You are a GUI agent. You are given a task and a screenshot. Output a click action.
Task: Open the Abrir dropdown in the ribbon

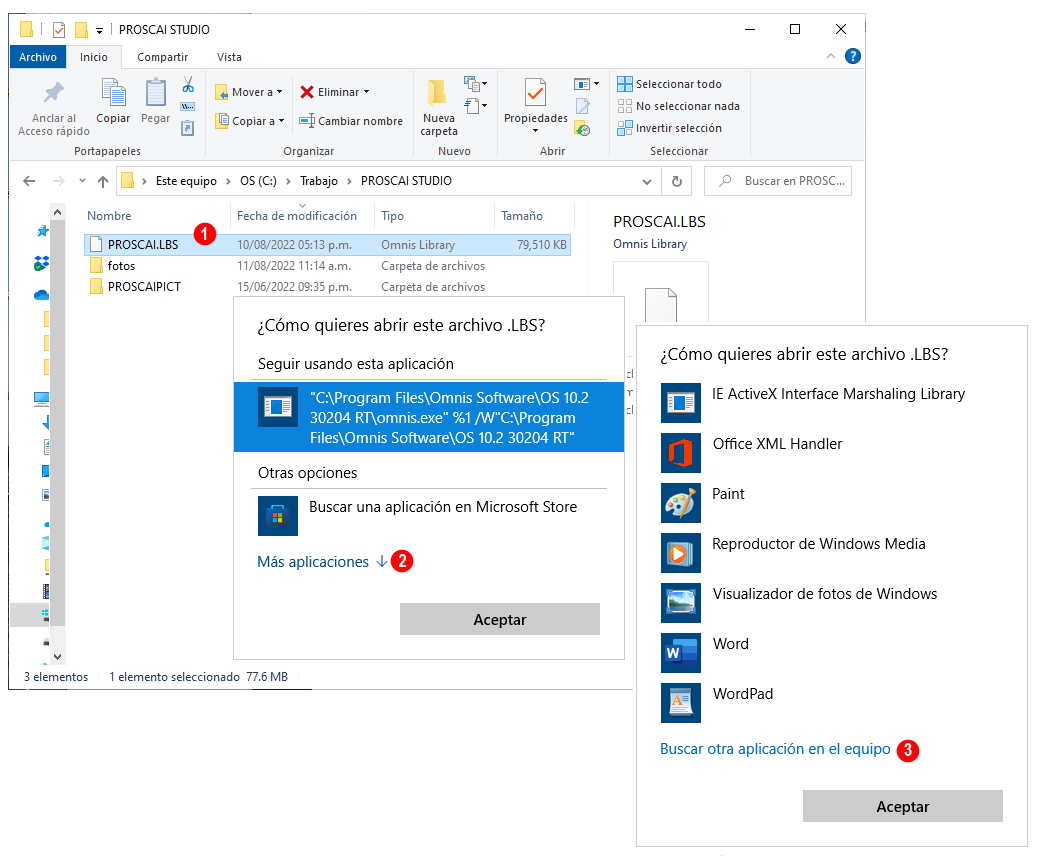point(587,84)
